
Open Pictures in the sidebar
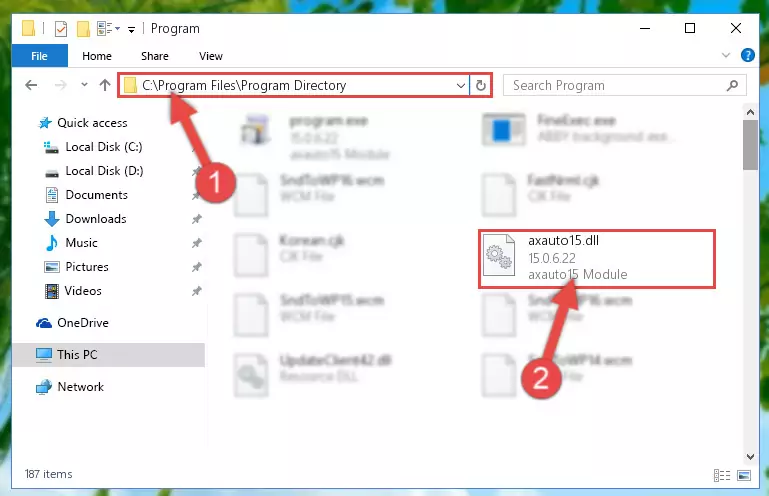pyautogui.click(x=77, y=267)
